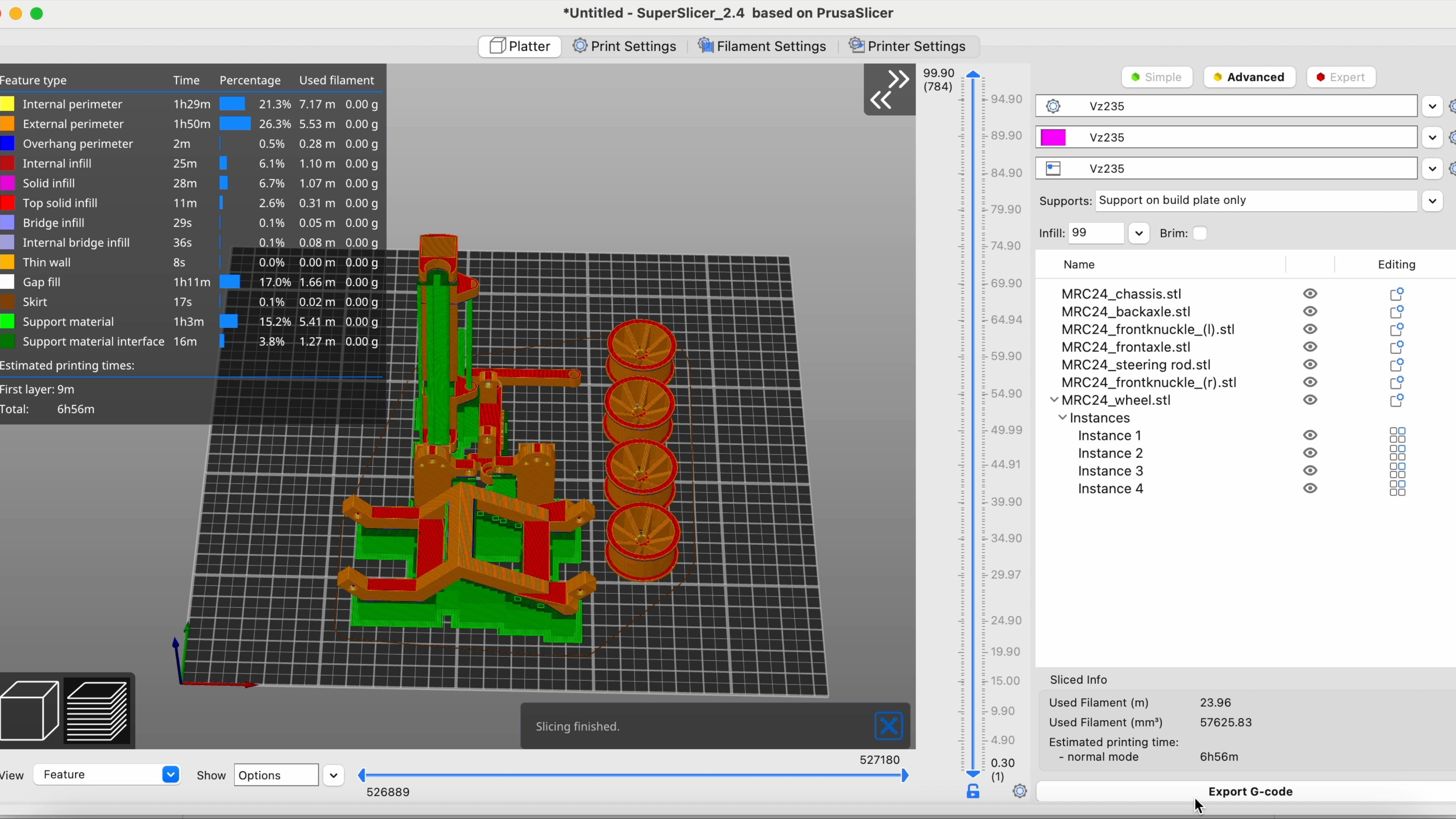1456x819 pixels.
Task: Open Supports dropdown arrow
Action: [1432, 201]
